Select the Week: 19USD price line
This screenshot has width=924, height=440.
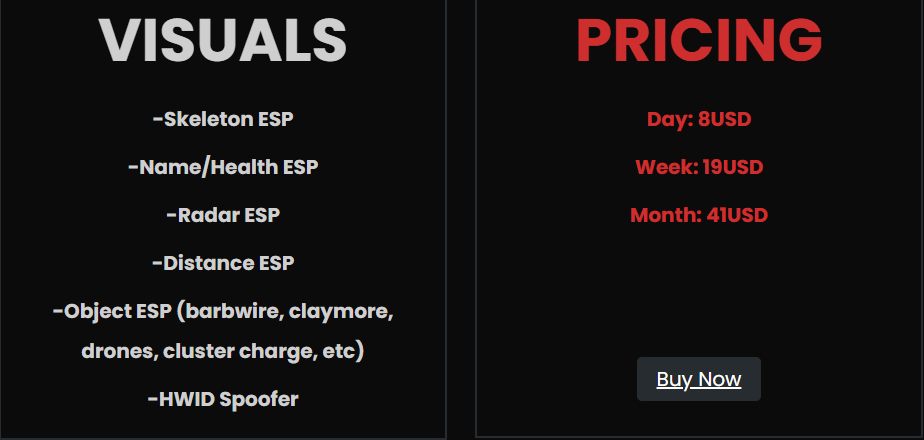[699, 167]
